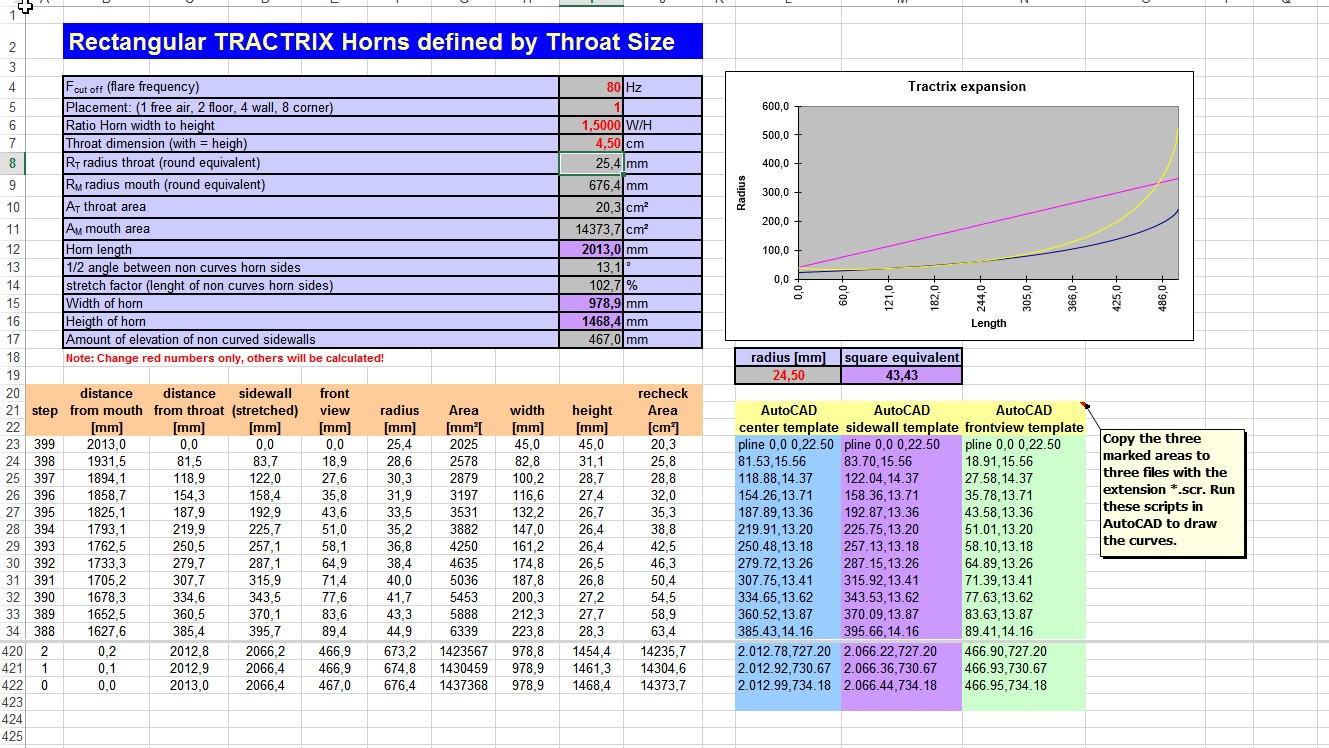Click the W/H unit cell
Screen dimensions: 1329x748
[x=664, y=126]
